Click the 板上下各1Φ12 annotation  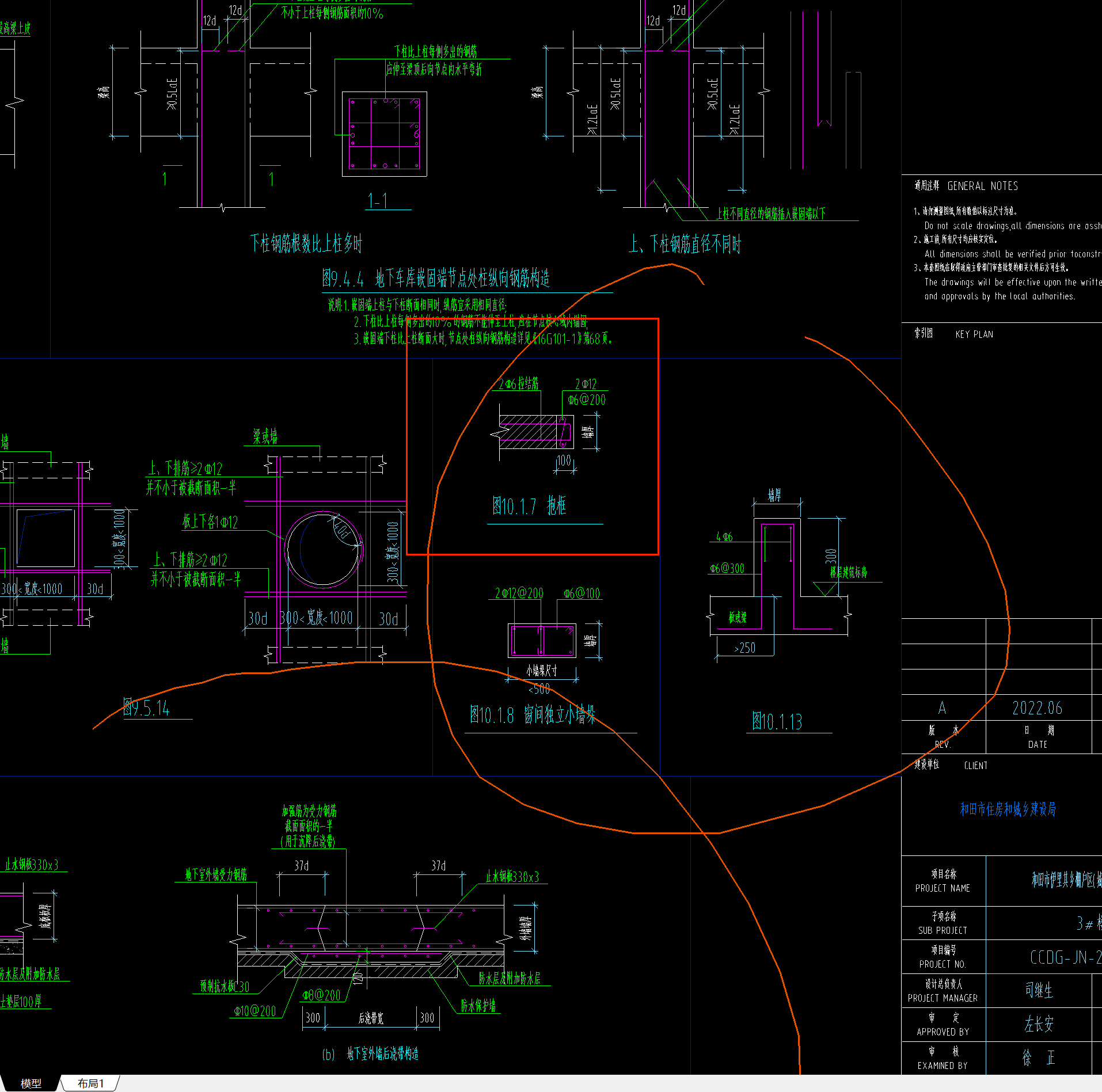click(210, 522)
